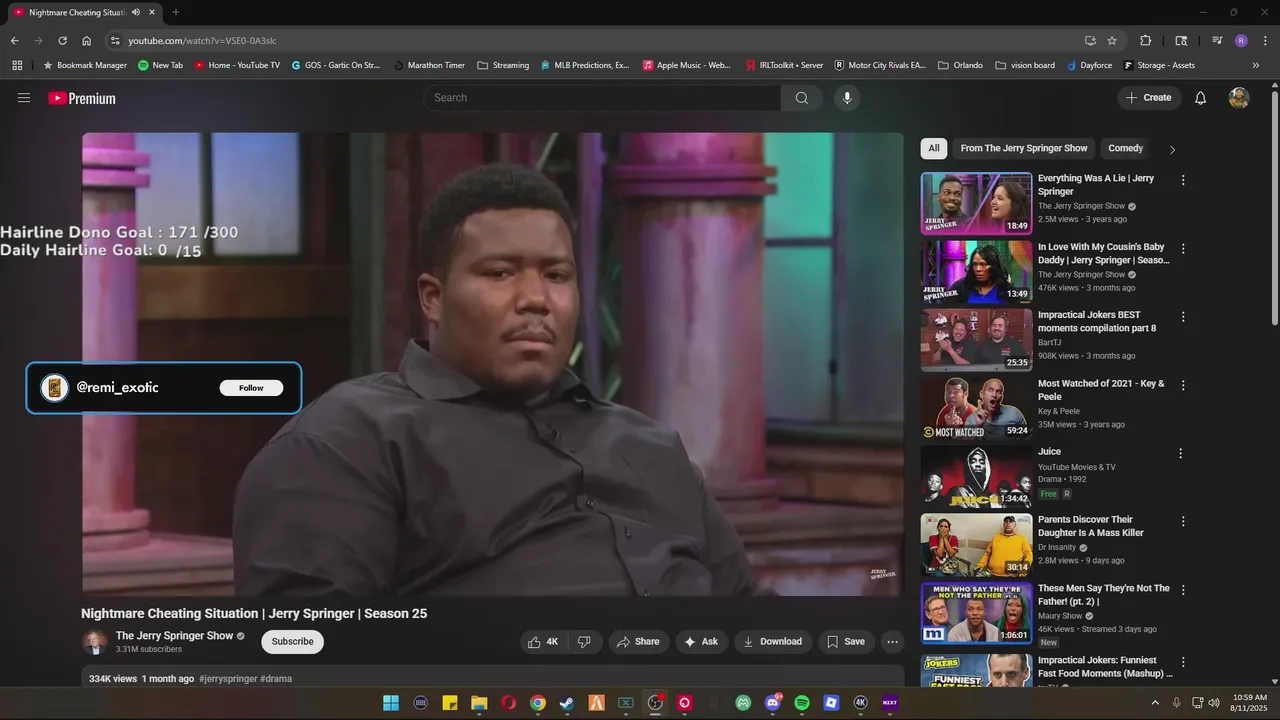Open Marathon Timer bookmark
1280x720 pixels.
pos(429,65)
